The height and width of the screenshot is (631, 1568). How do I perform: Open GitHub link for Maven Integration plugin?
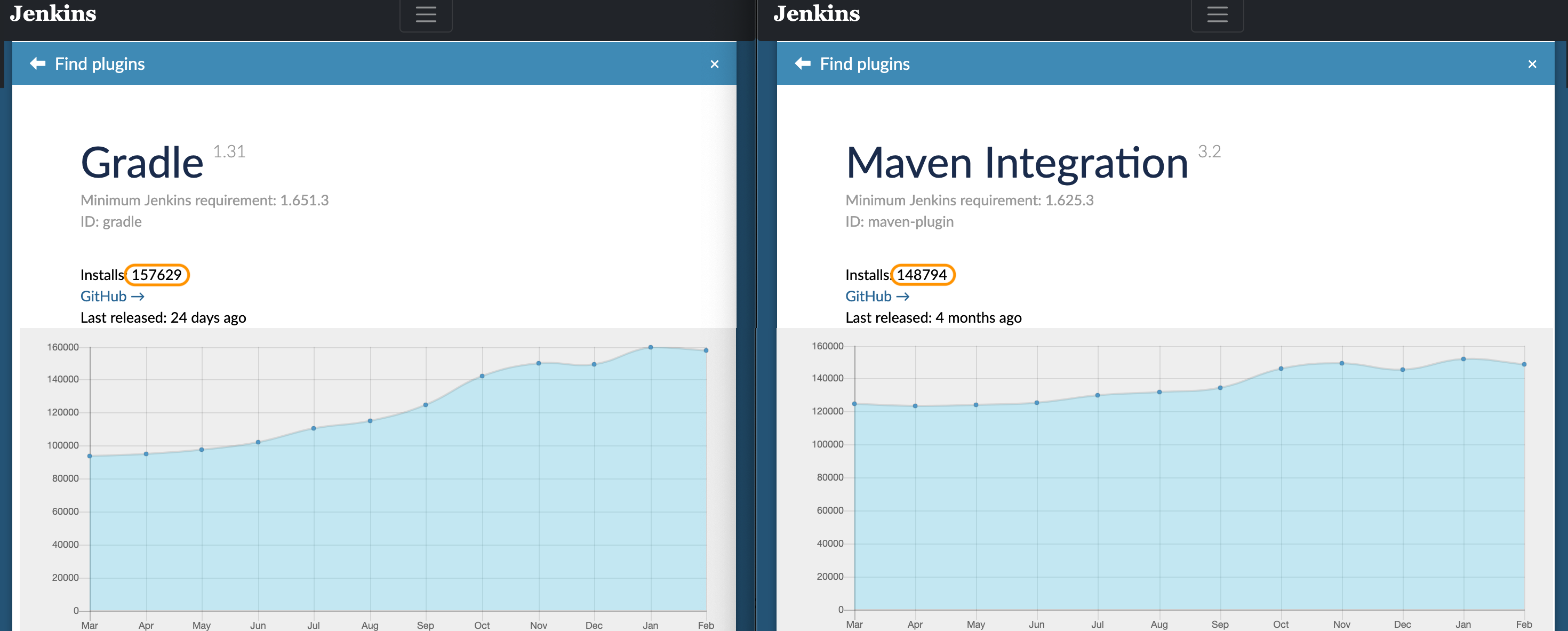pyautogui.click(x=877, y=297)
